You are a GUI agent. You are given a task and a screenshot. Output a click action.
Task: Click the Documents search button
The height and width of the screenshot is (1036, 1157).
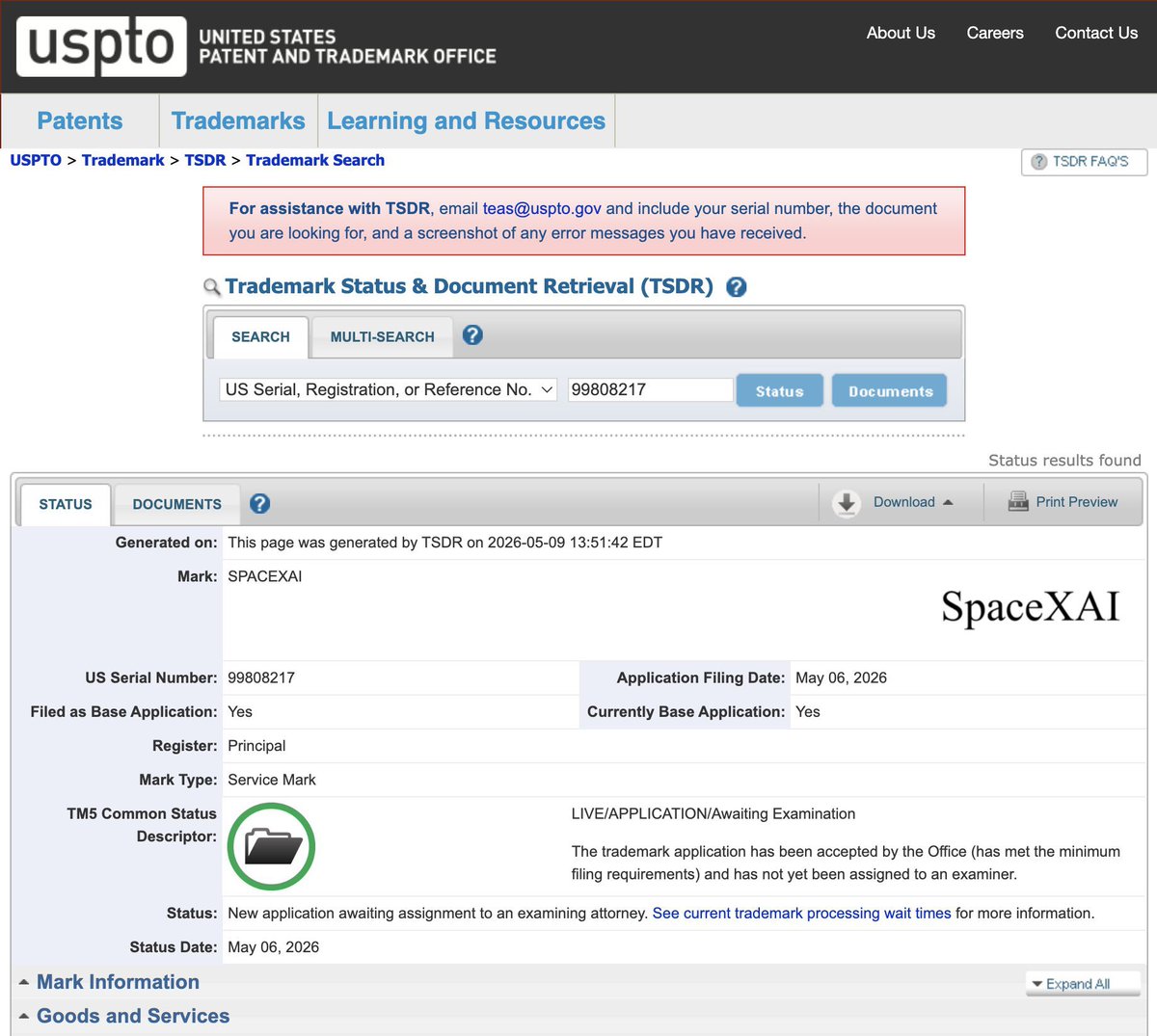point(890,390)
